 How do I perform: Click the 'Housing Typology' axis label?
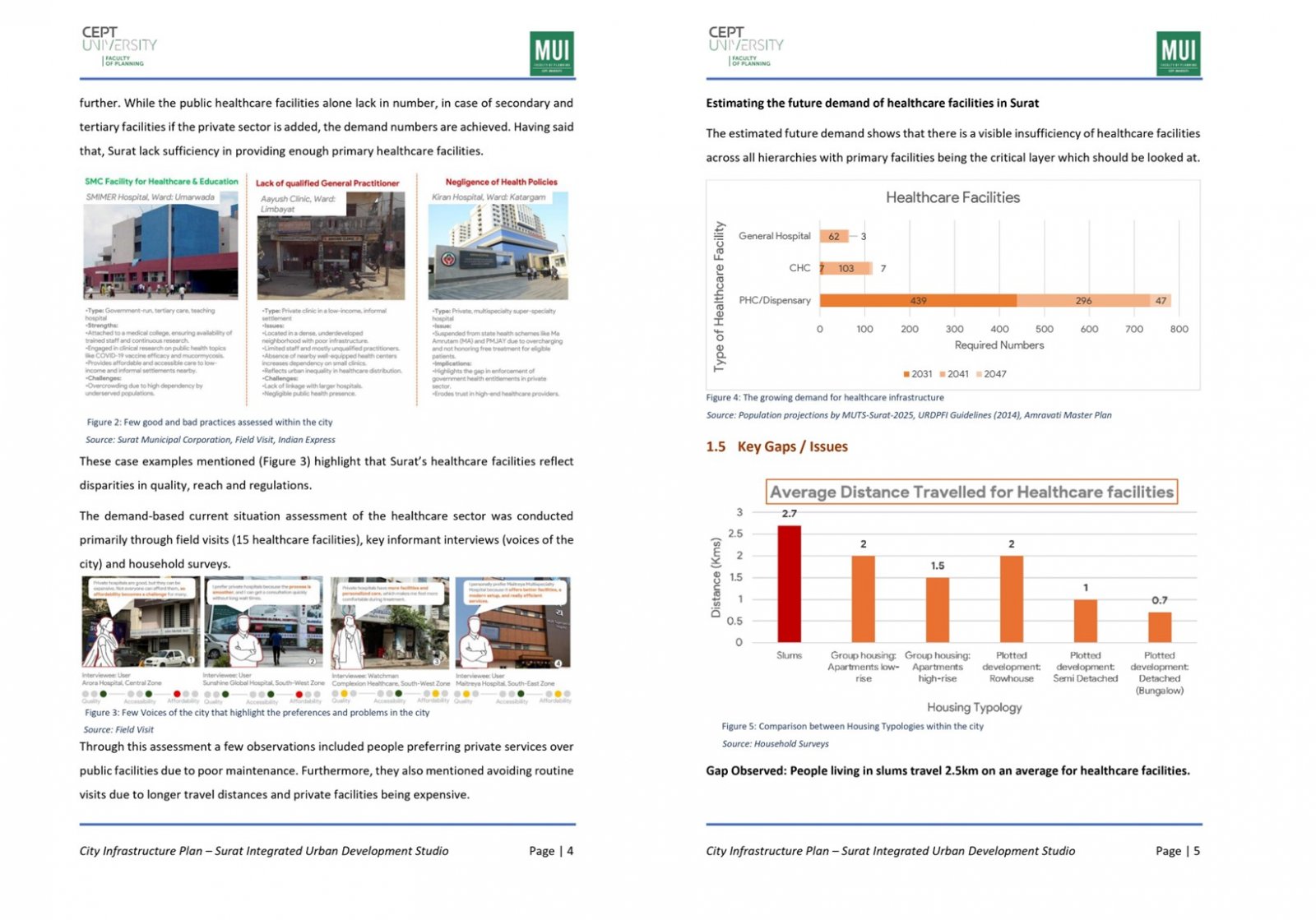click(974, 707)
